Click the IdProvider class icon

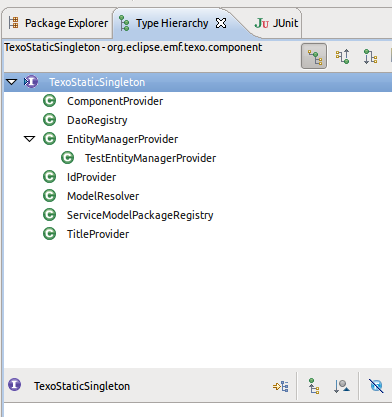pyautogui.click(x=50, y=177)
